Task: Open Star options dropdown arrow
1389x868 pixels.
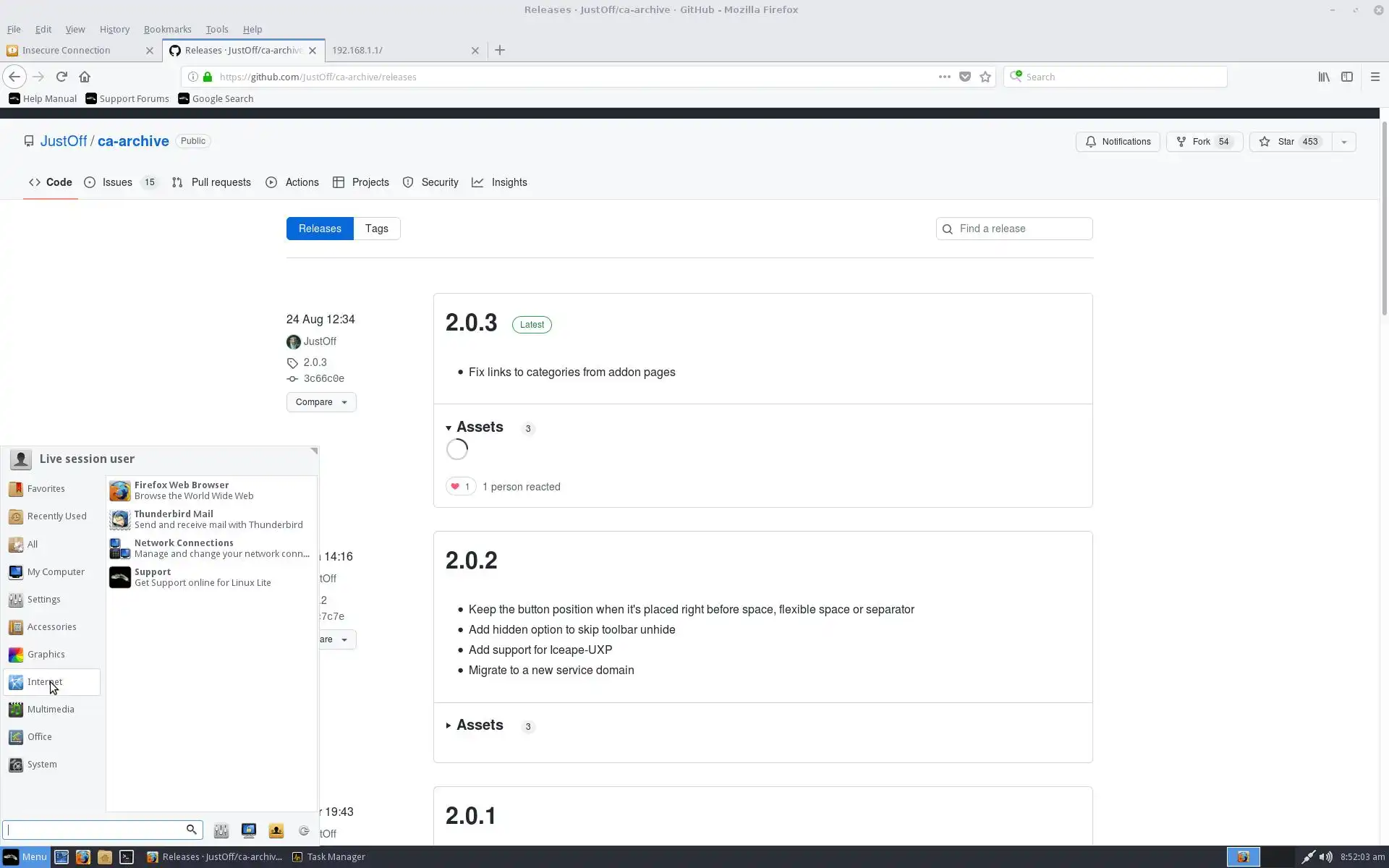Action: click(1343, 142)
